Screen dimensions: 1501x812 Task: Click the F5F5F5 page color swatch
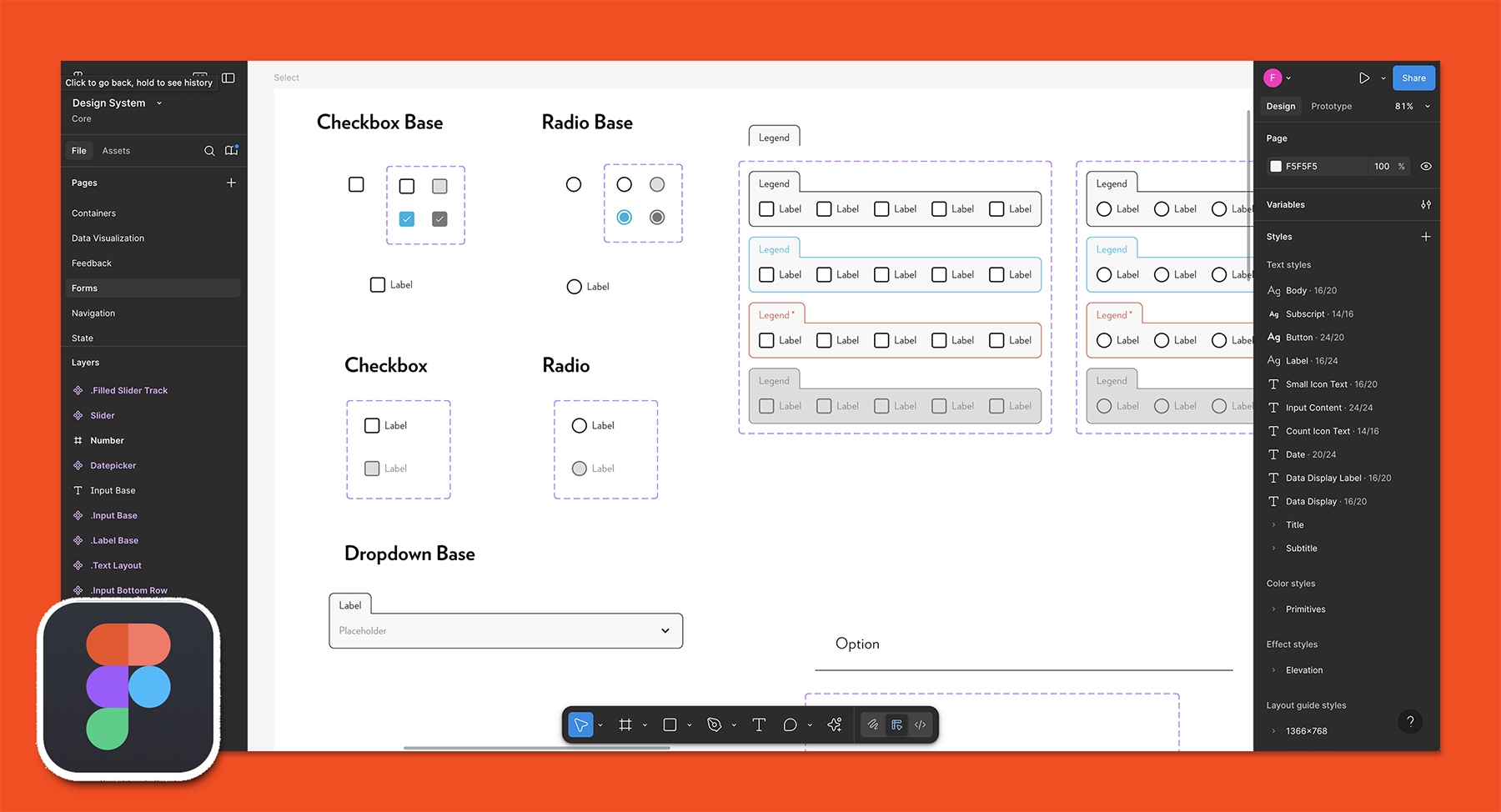(x=1276, y=167)
